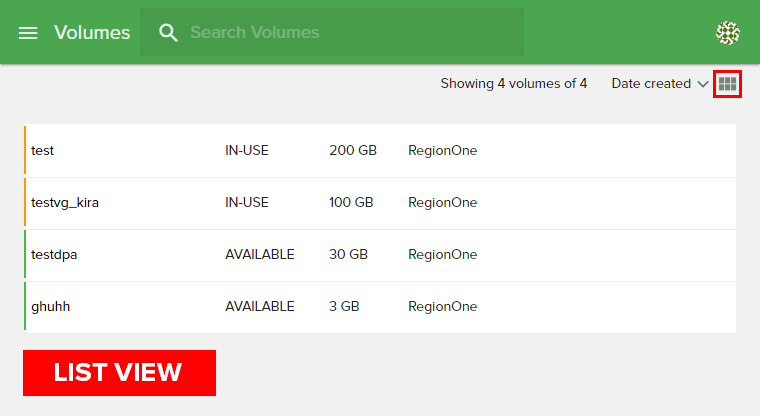Click IN-USE status of test volume

247,151
